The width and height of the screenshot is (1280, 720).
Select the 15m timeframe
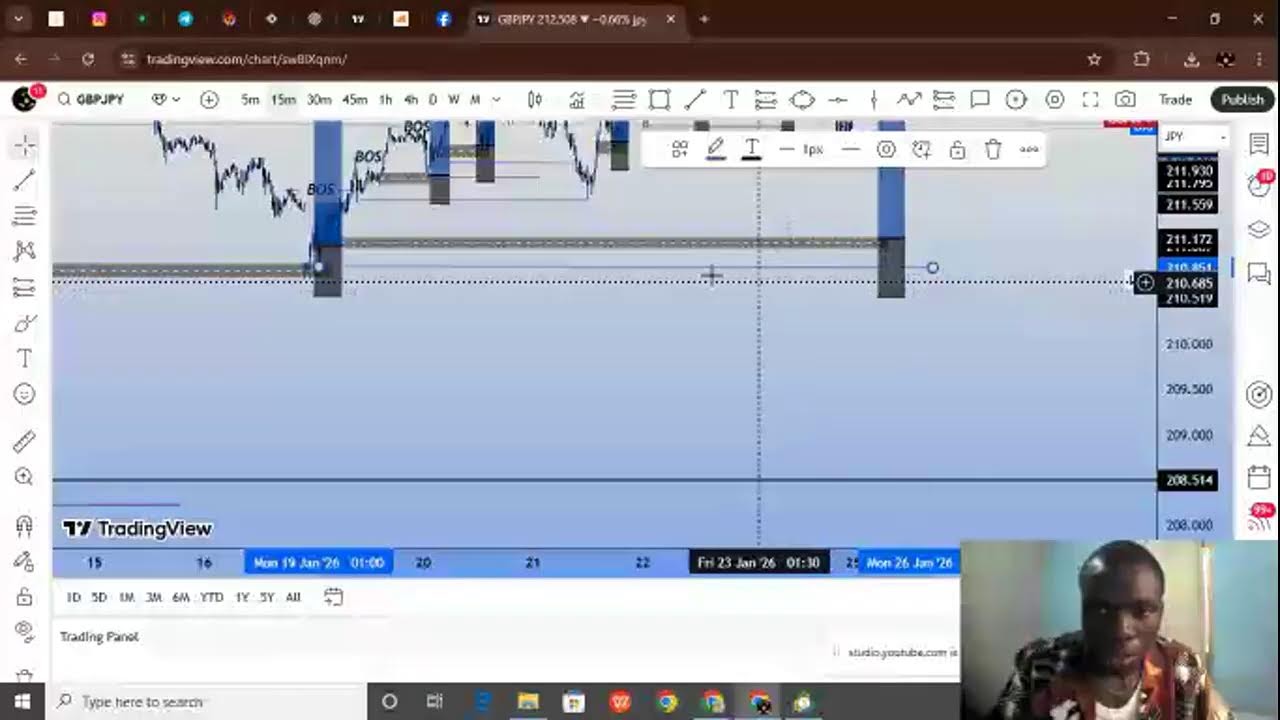point(283,100)
